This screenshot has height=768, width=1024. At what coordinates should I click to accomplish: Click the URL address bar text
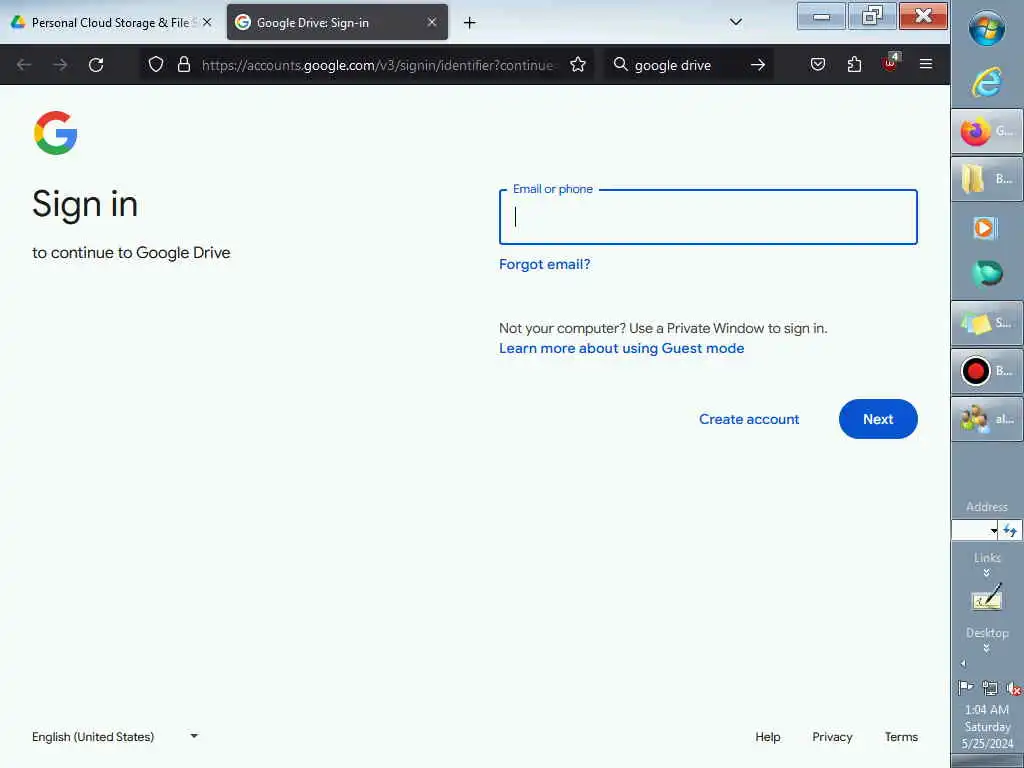point(379,65)
